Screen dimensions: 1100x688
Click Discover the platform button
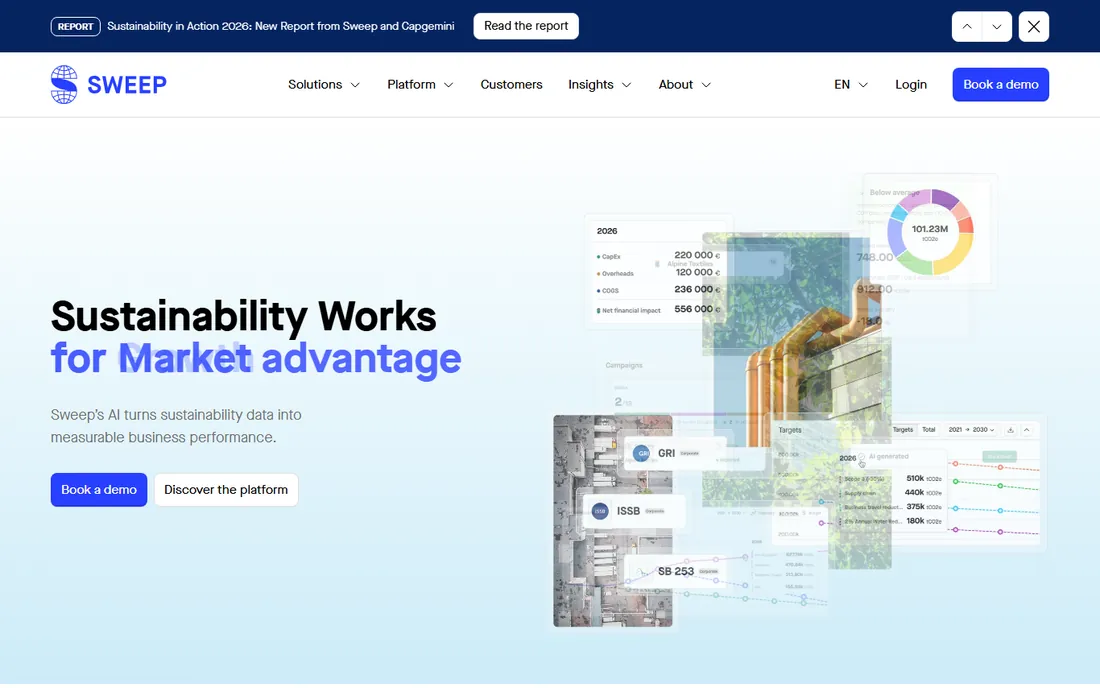coord(226,490)
